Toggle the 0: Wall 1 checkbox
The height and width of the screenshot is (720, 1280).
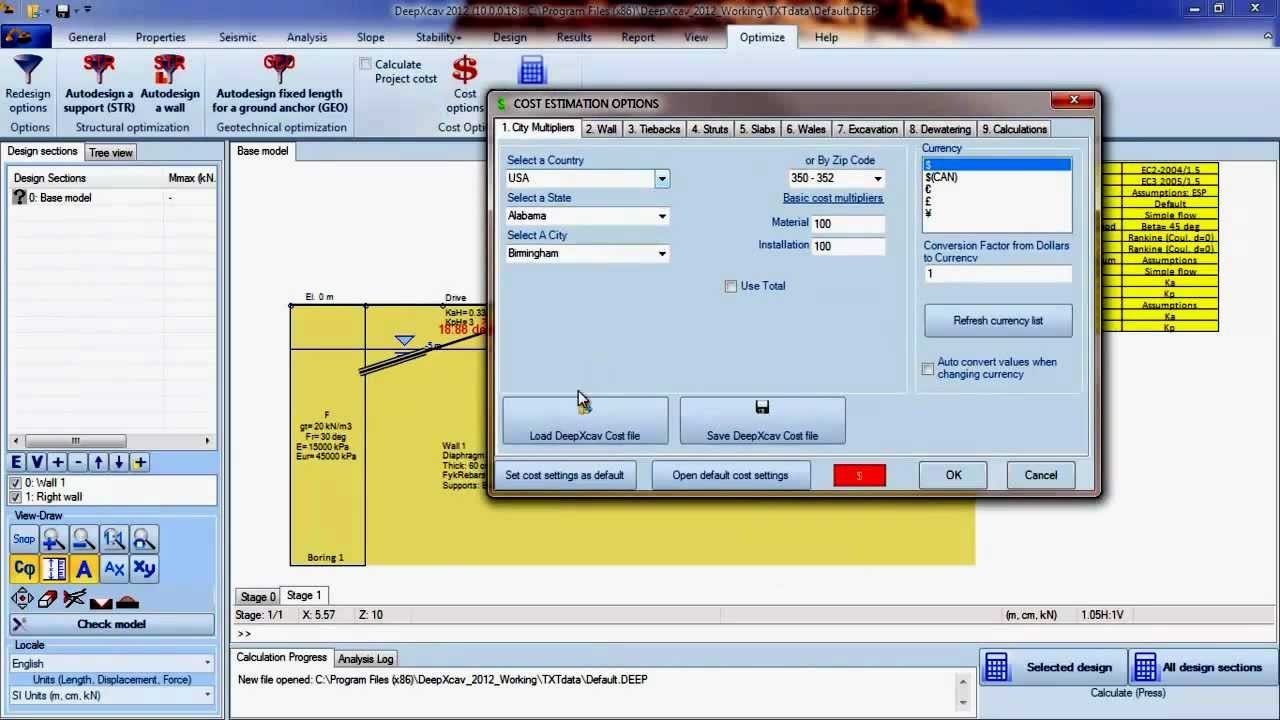tap(16, 483)
